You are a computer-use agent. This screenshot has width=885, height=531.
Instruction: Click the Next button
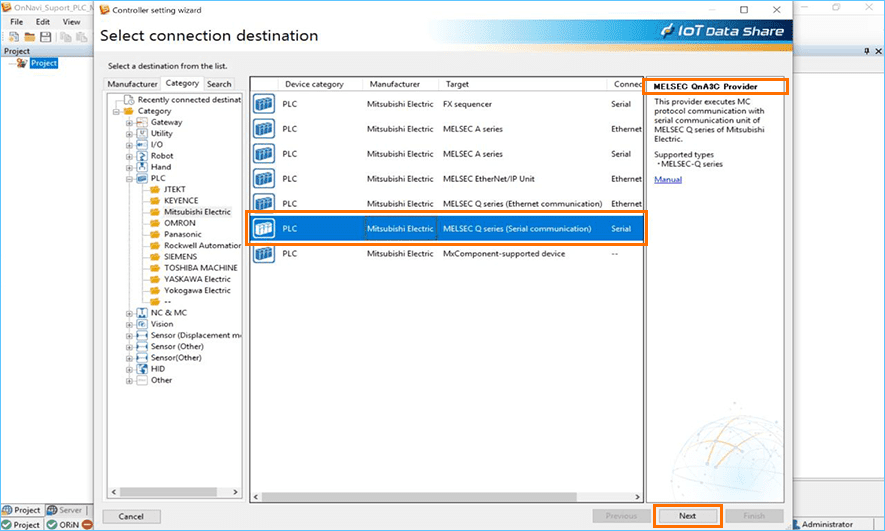pyautogui.click(x=687, y=516)
